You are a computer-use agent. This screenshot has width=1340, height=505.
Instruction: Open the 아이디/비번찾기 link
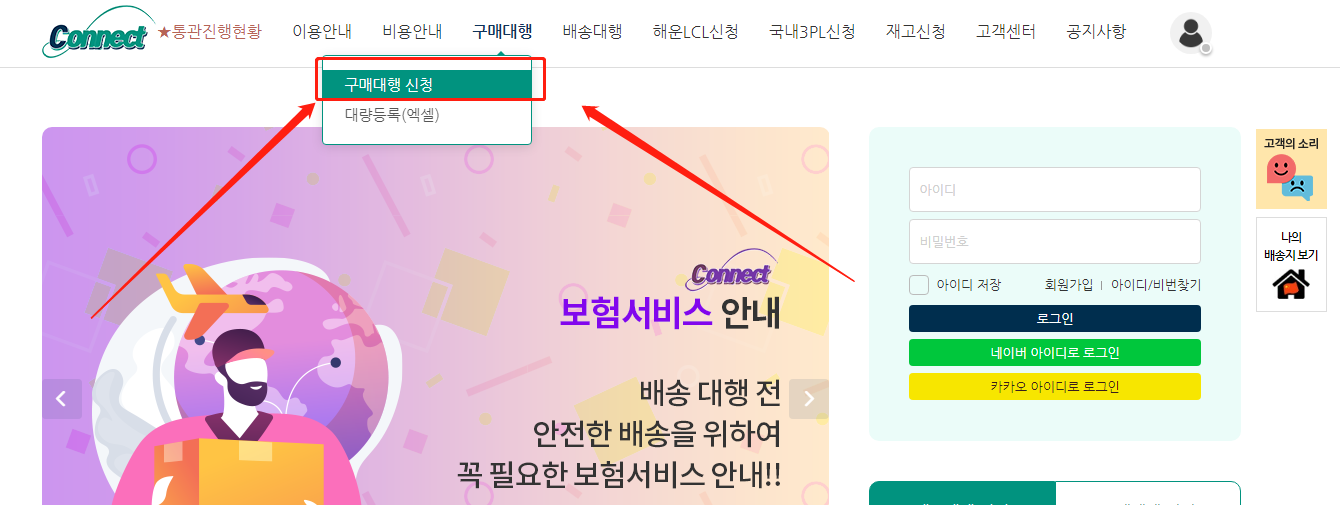click(x=1156, y=285)
